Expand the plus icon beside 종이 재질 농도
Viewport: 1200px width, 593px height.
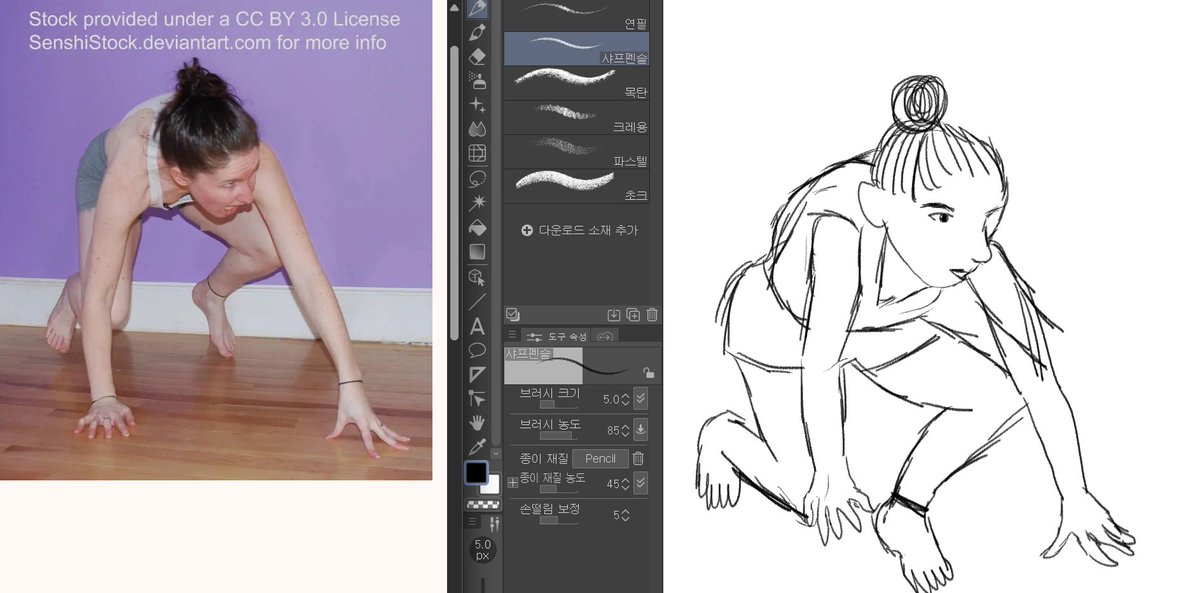tap(513, 482)
